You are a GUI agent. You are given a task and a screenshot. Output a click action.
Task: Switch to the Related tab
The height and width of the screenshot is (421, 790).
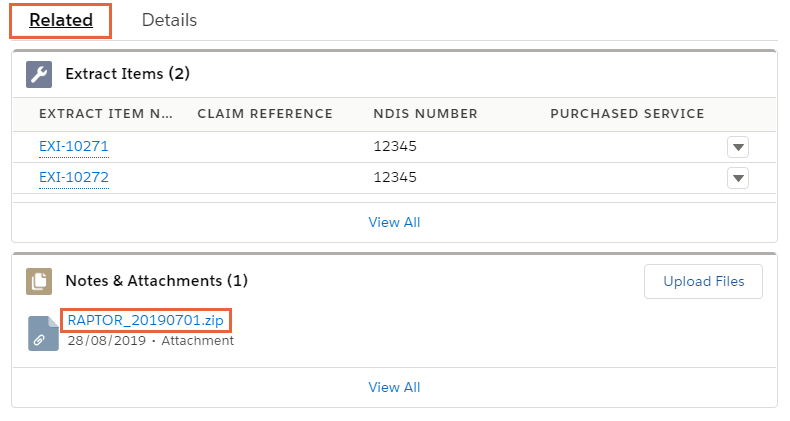(x=61, y=20)
